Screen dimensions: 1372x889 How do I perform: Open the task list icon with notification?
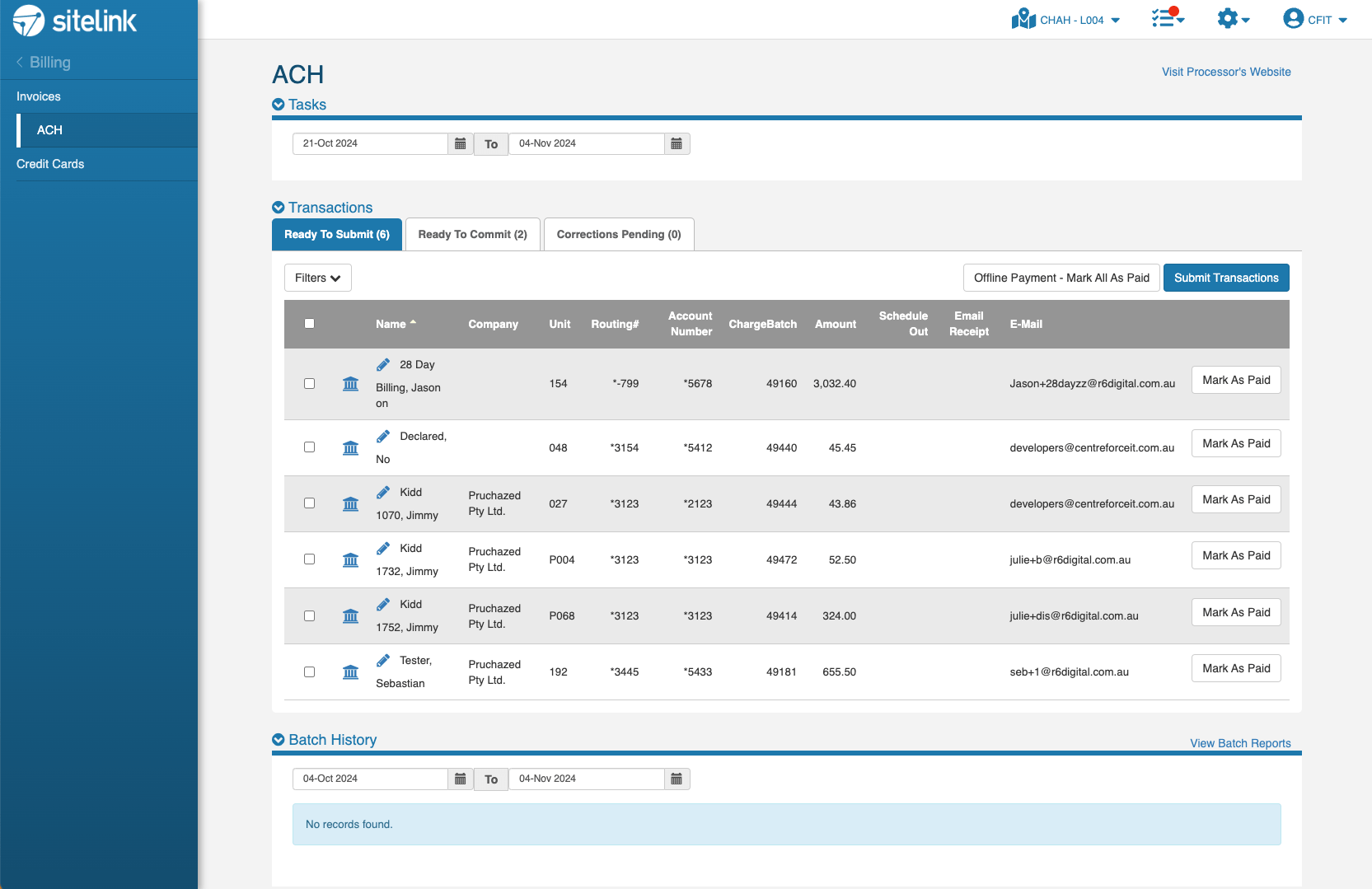pyautogui.click(x=1167, y=18)
